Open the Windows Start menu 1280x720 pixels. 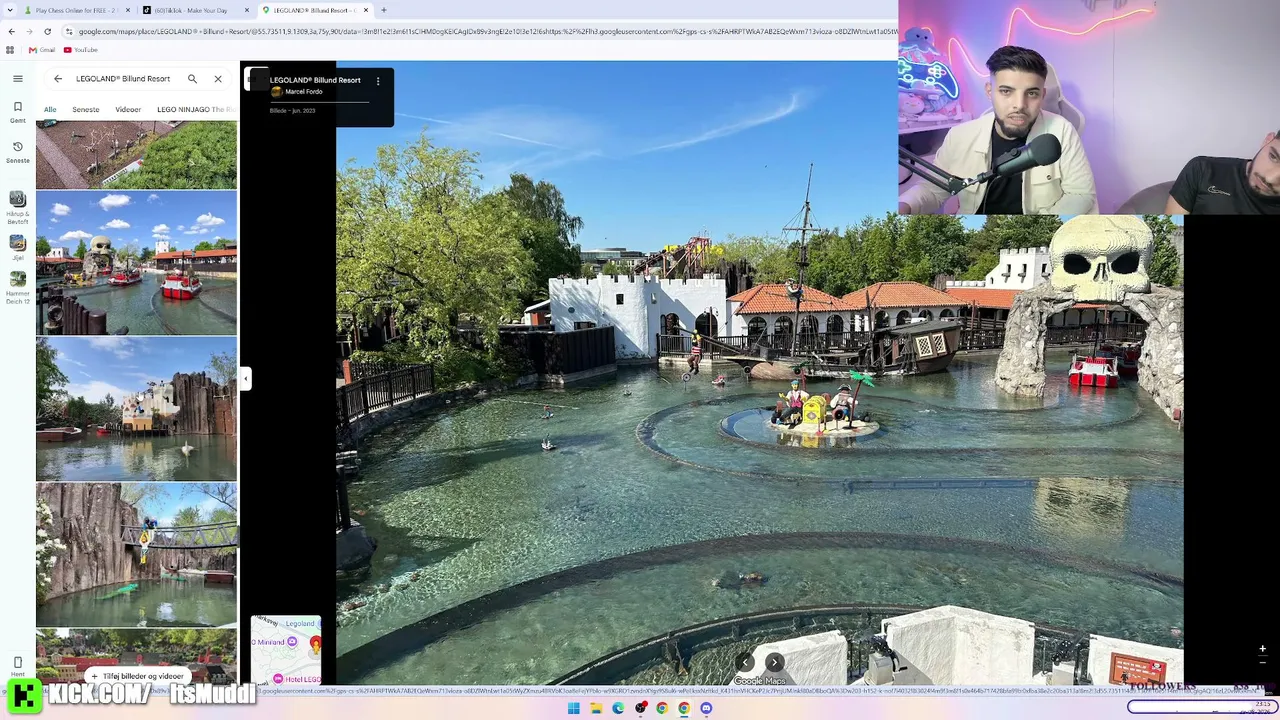pos(574,708)
